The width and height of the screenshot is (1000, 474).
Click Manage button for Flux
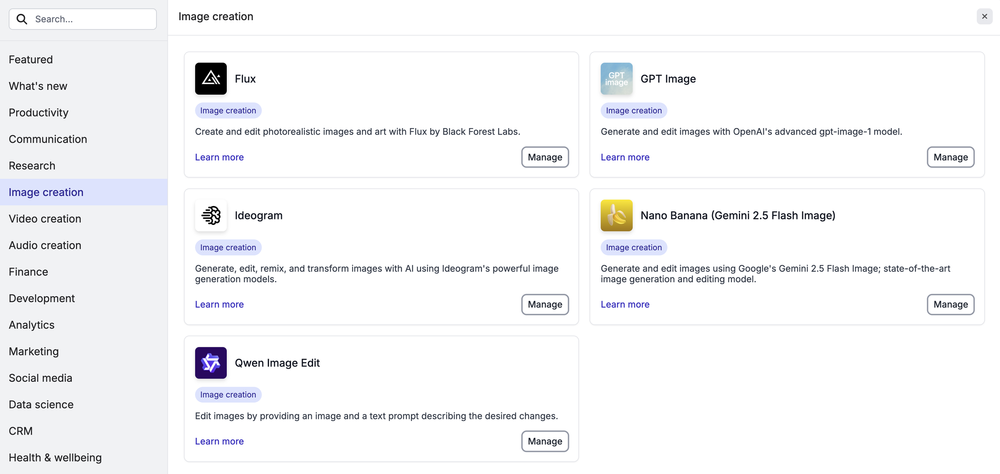click(545, 157)
